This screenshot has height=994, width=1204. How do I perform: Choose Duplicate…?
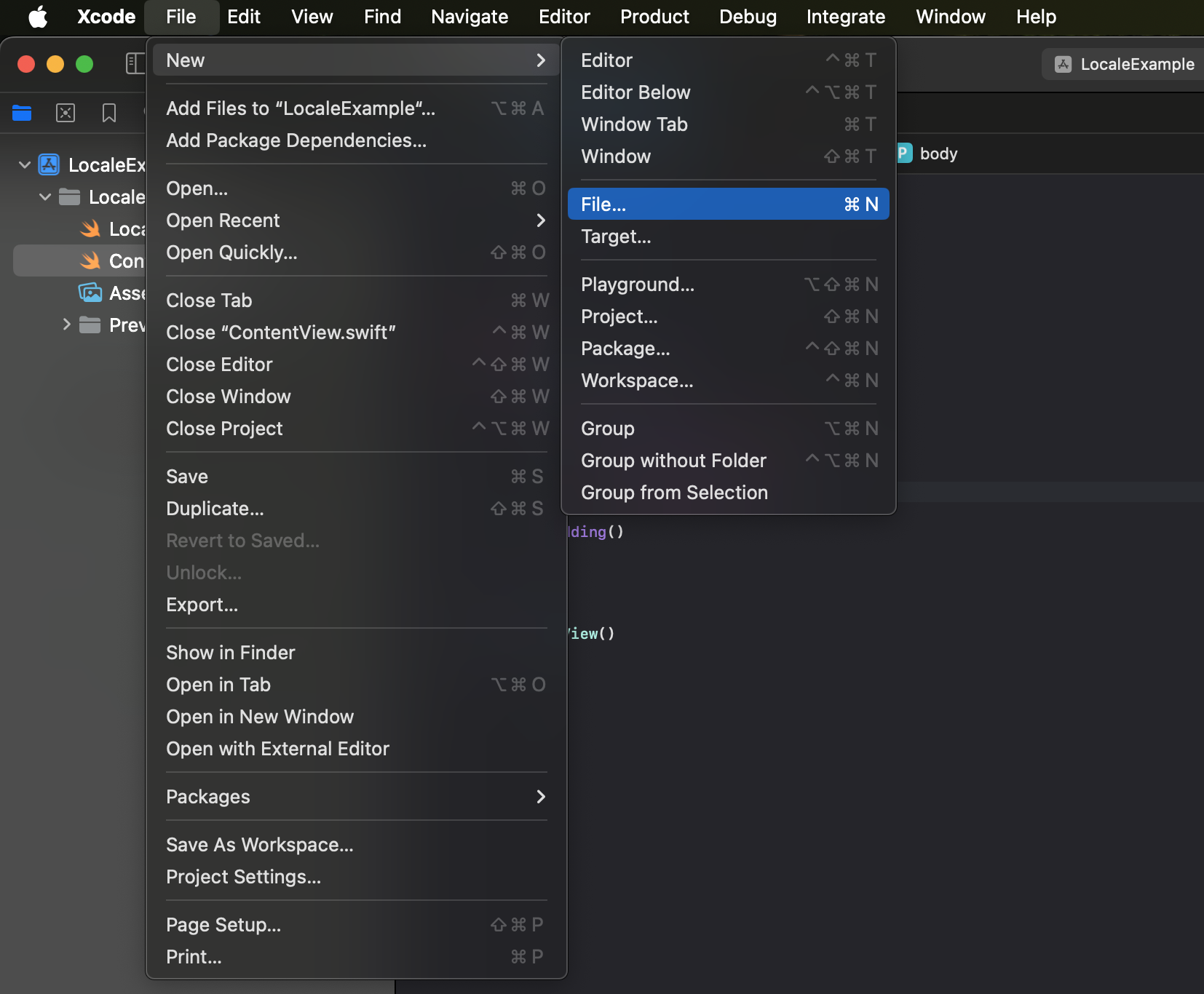tap(357, 509)
